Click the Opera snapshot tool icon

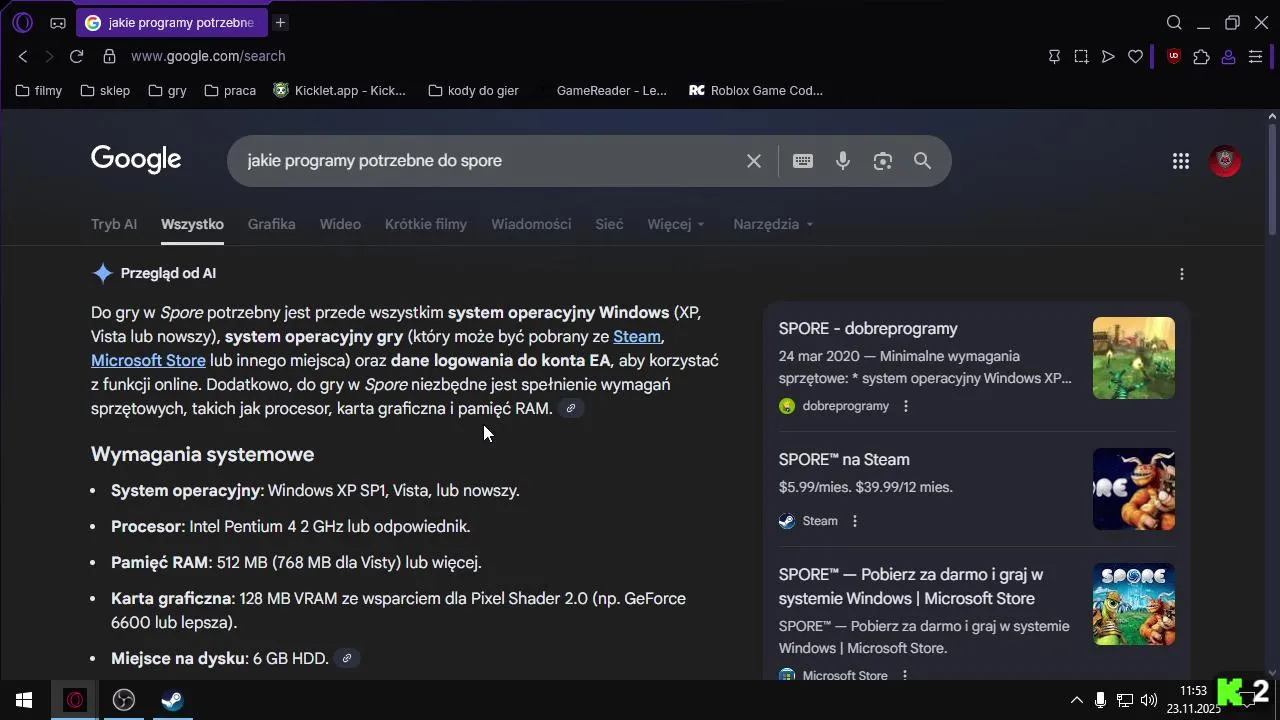(x=1081, y=57)
